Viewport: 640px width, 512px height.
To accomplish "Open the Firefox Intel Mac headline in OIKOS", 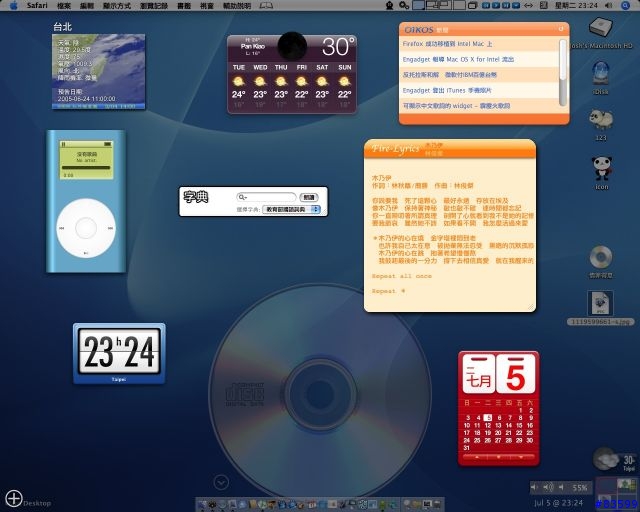I will (447, 44).
